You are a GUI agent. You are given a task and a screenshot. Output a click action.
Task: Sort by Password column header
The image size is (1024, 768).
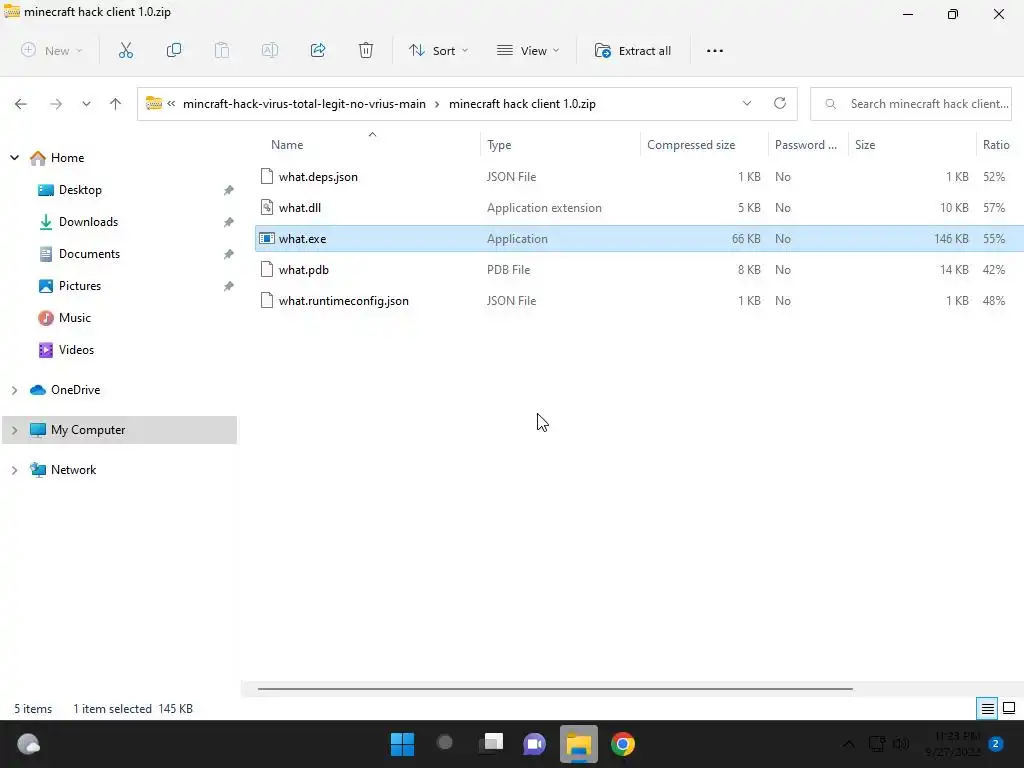click(808, 145)
